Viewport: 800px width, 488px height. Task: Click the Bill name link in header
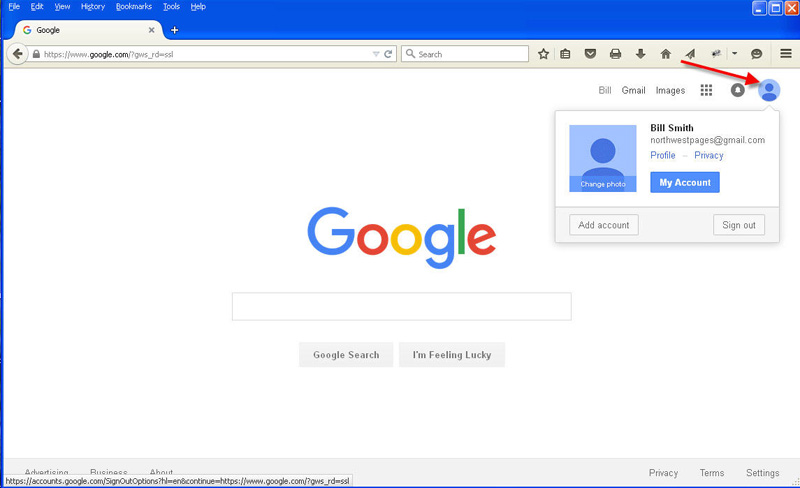click(605, 90)
